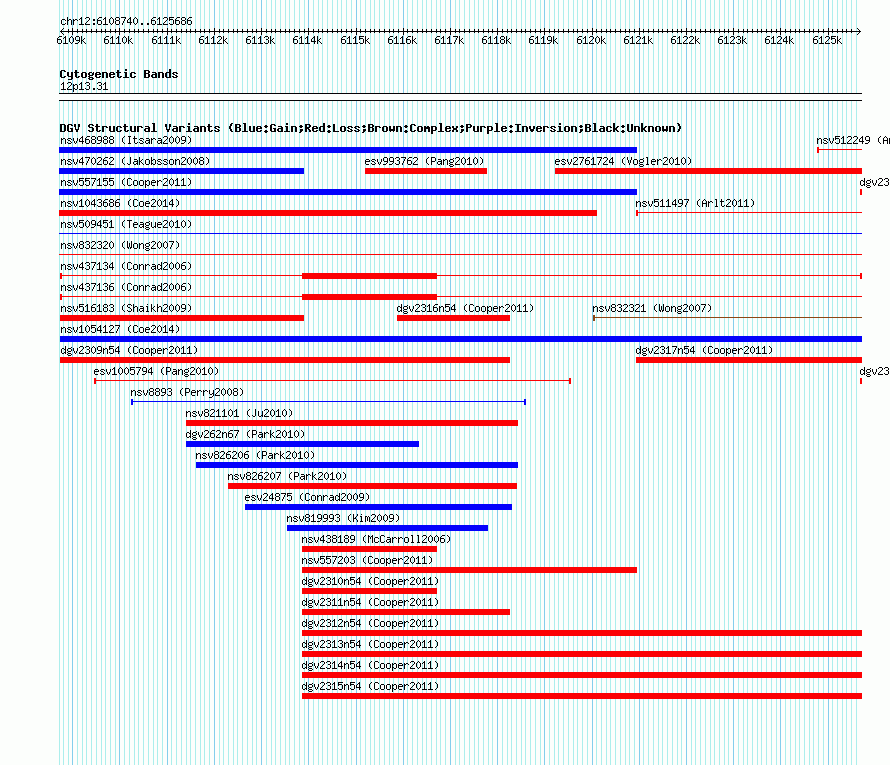Select nsv438189 (McCarroll2006) label
The image size is (890, 765).
tap(376, 539)
